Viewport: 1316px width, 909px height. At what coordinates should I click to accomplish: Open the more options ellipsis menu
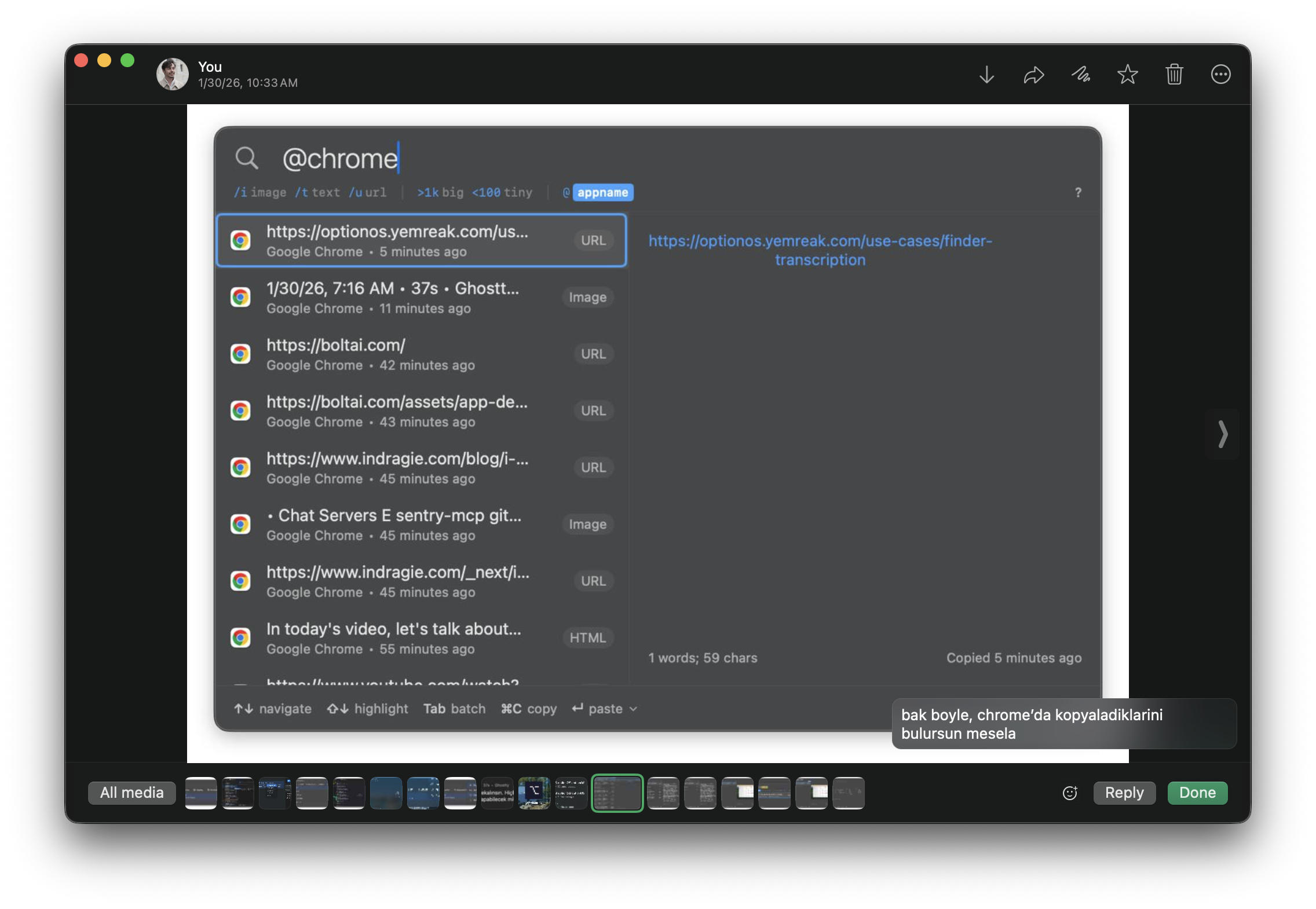(x=1221, y=74)
